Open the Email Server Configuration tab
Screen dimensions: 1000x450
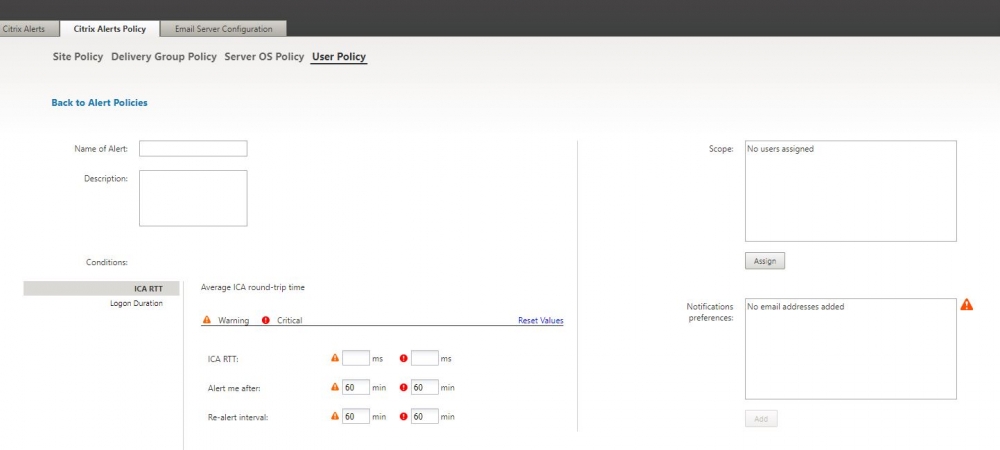tap(223, 29)
